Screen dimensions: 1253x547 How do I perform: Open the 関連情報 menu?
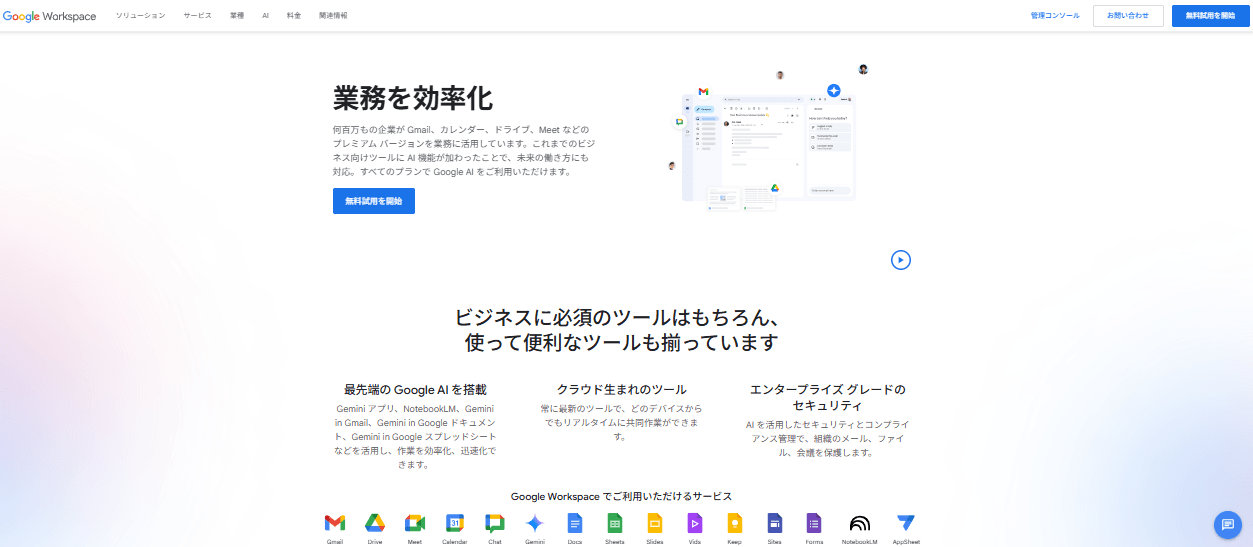click(333, 16)
